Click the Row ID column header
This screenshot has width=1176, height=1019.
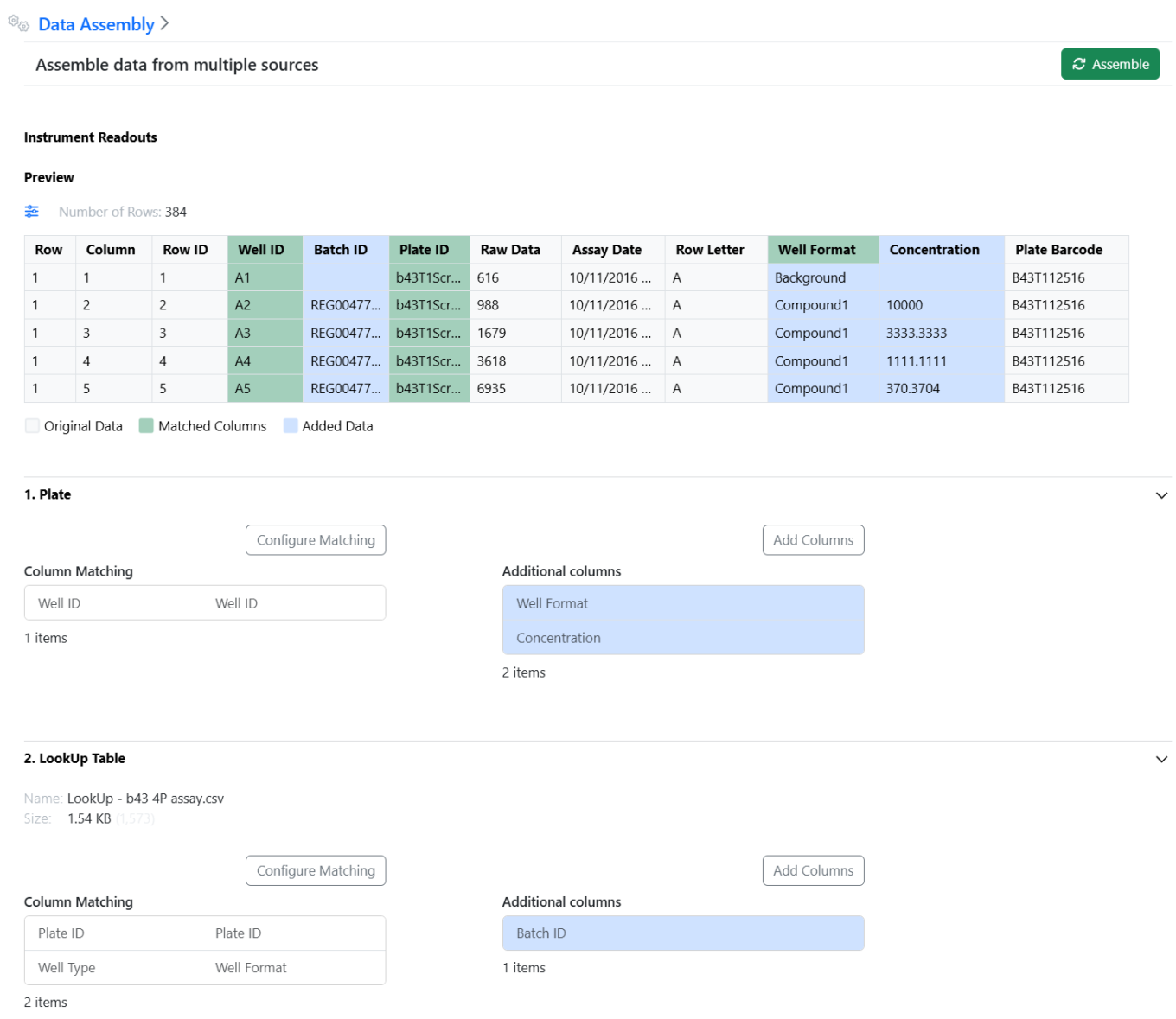click(189, 250)
